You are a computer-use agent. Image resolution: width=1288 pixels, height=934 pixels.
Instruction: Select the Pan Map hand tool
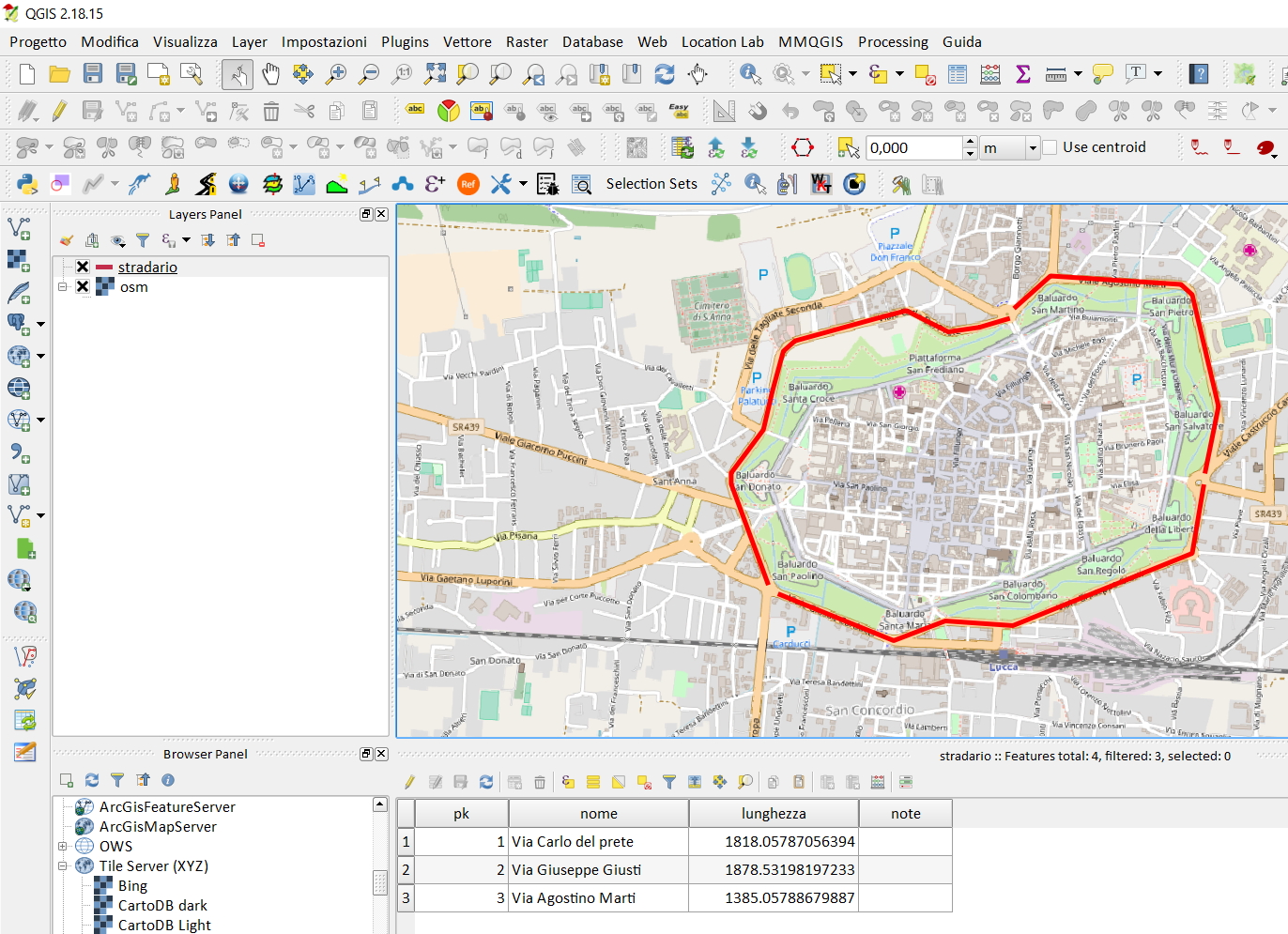pos(270,74)
